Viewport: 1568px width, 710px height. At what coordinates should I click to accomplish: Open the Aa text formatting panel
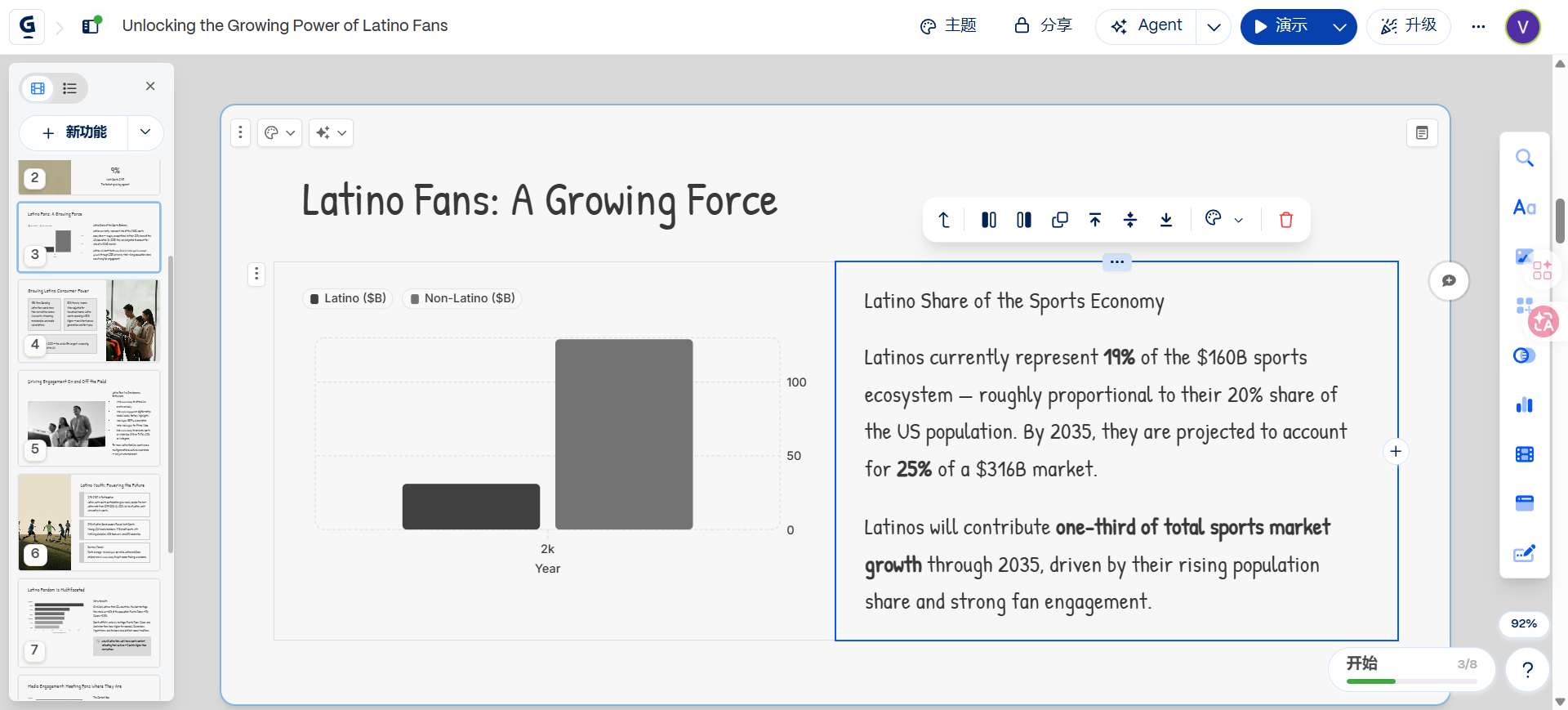pos(1524,208)
